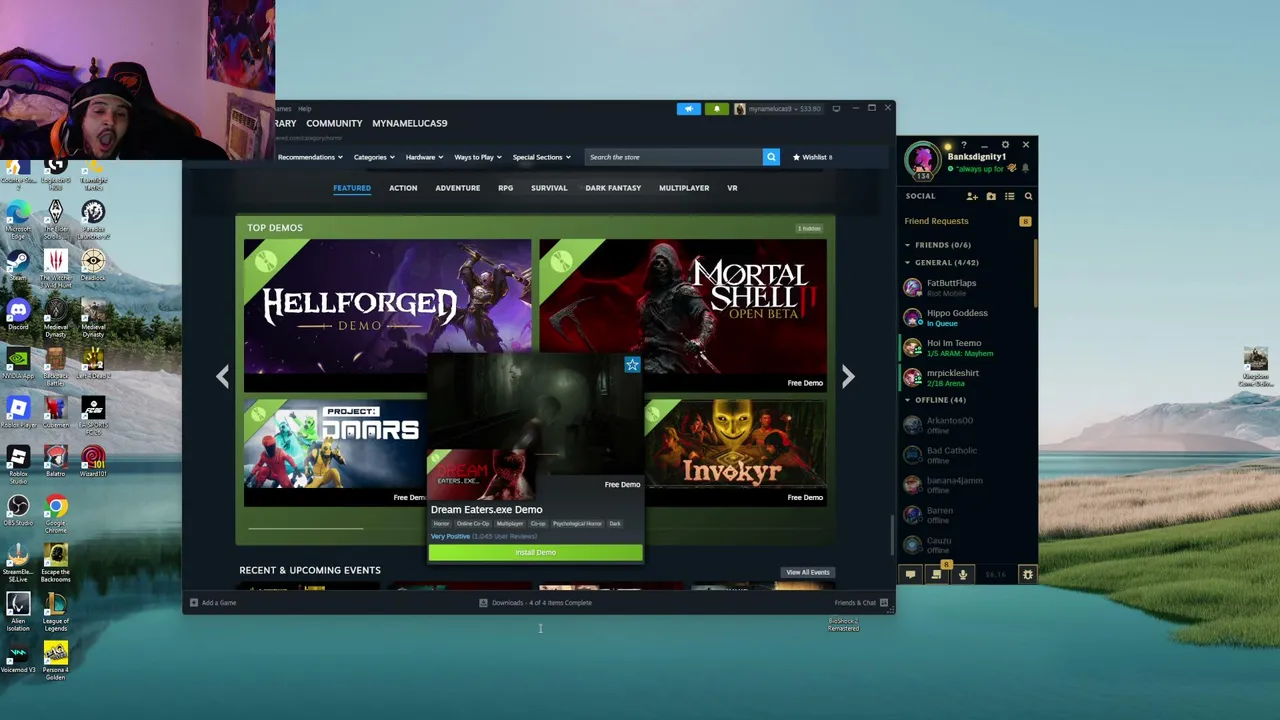Click the voice microphone icon in League client
The height and width of the screenshot is (720, 1280).
(x=963, y=574)
